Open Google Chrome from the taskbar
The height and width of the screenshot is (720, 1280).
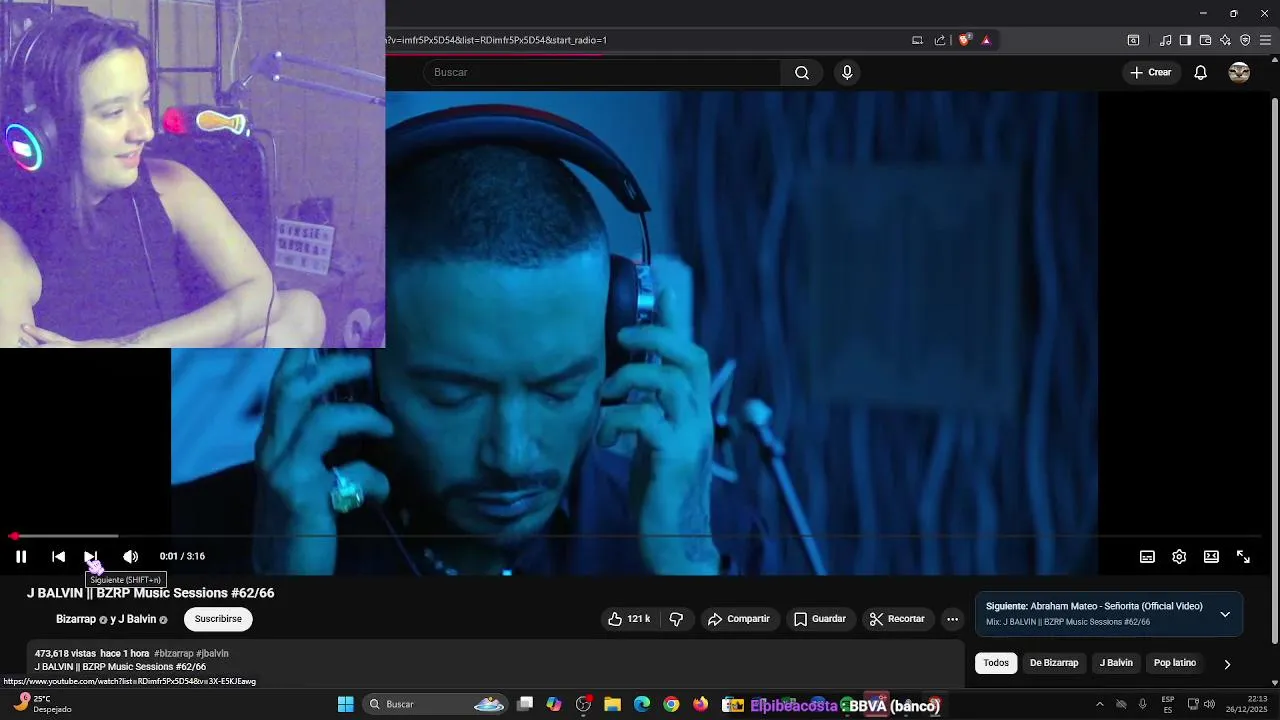(x=671, y=704)
